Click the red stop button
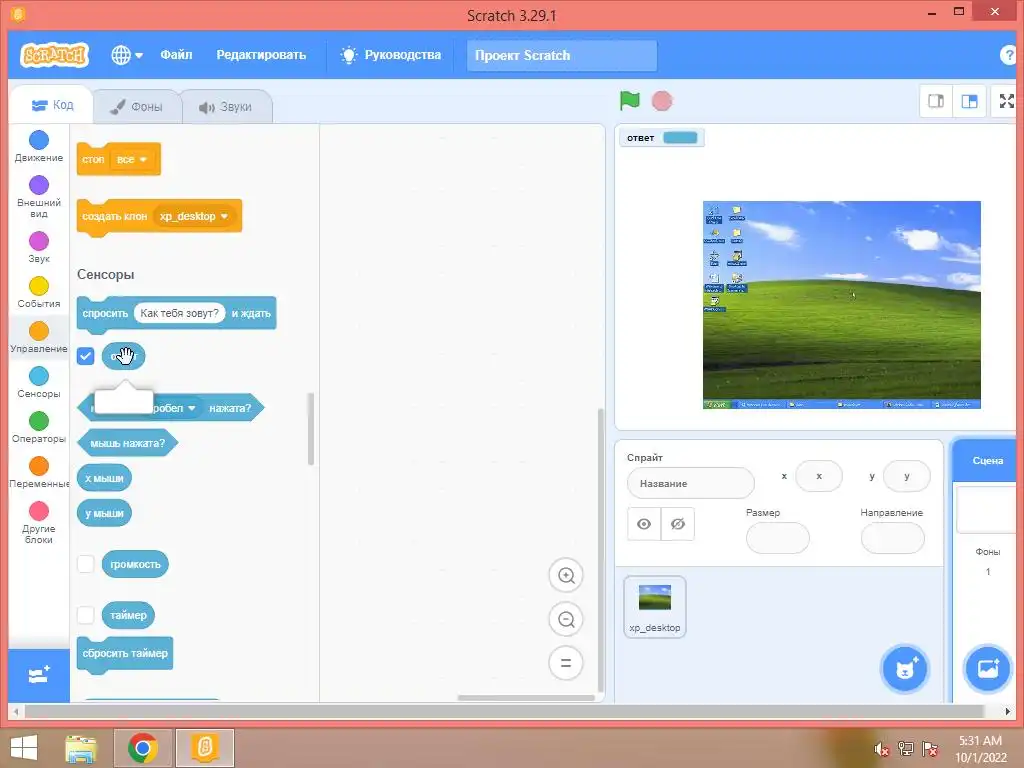1024x768 pixels. click(x=662, y=101)
